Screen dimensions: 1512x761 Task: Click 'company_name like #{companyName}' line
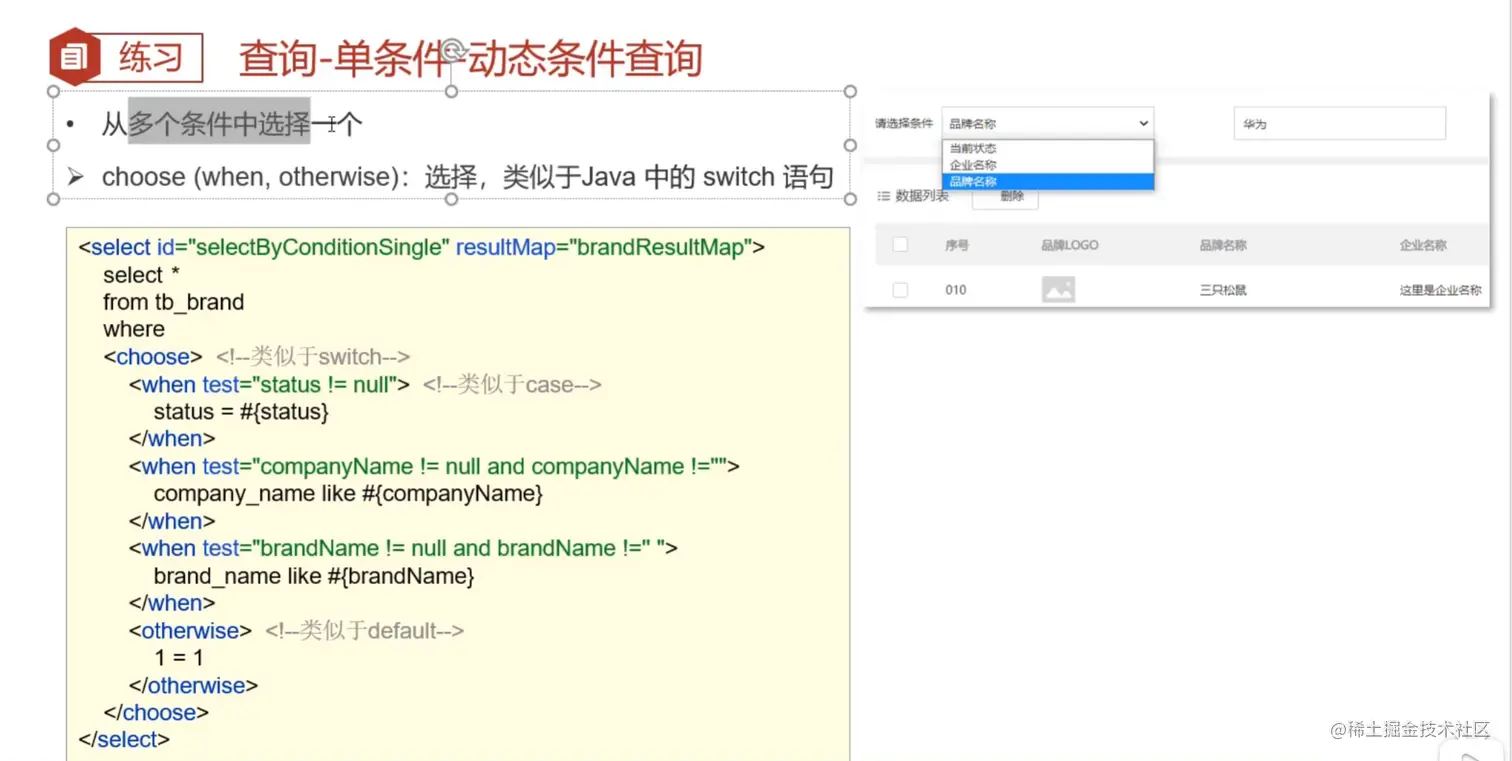click(x=348, y=493)
